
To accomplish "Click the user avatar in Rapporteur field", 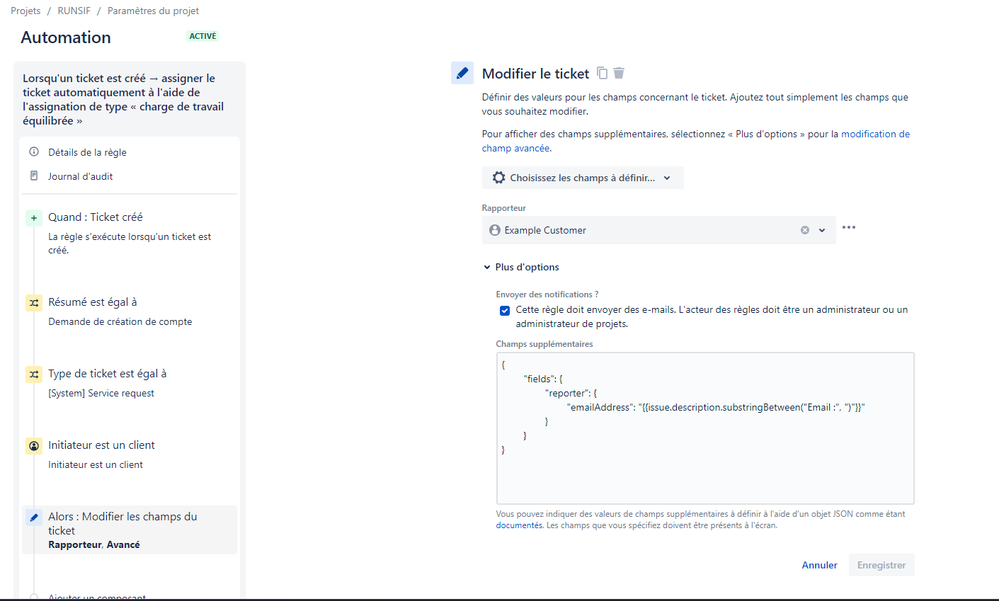I will pos(494,230).
